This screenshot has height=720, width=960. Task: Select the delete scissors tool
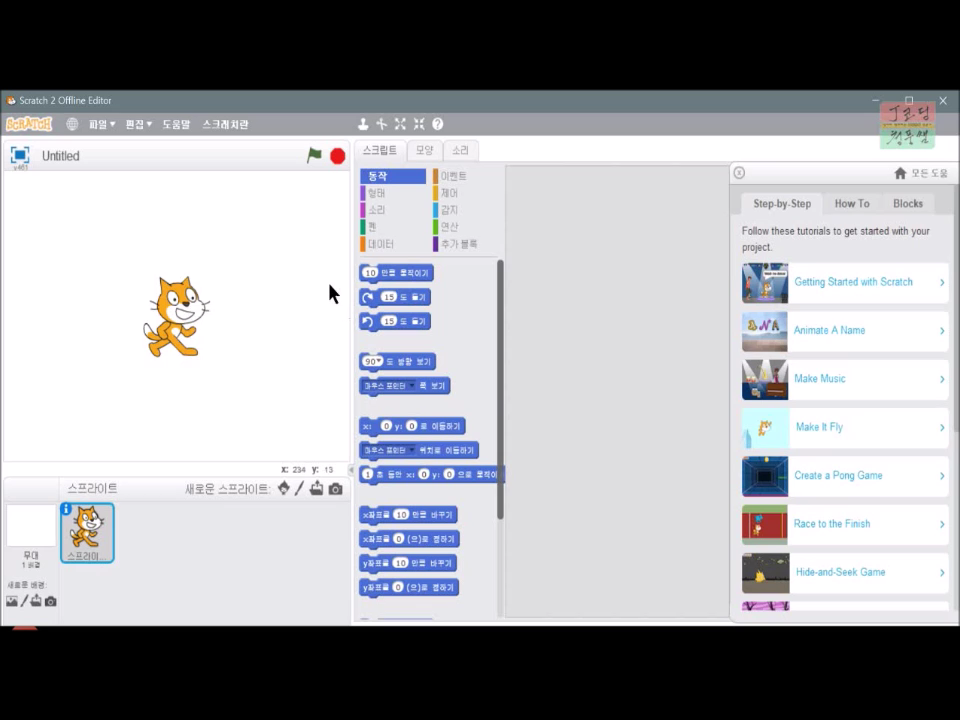coord(381,124)
